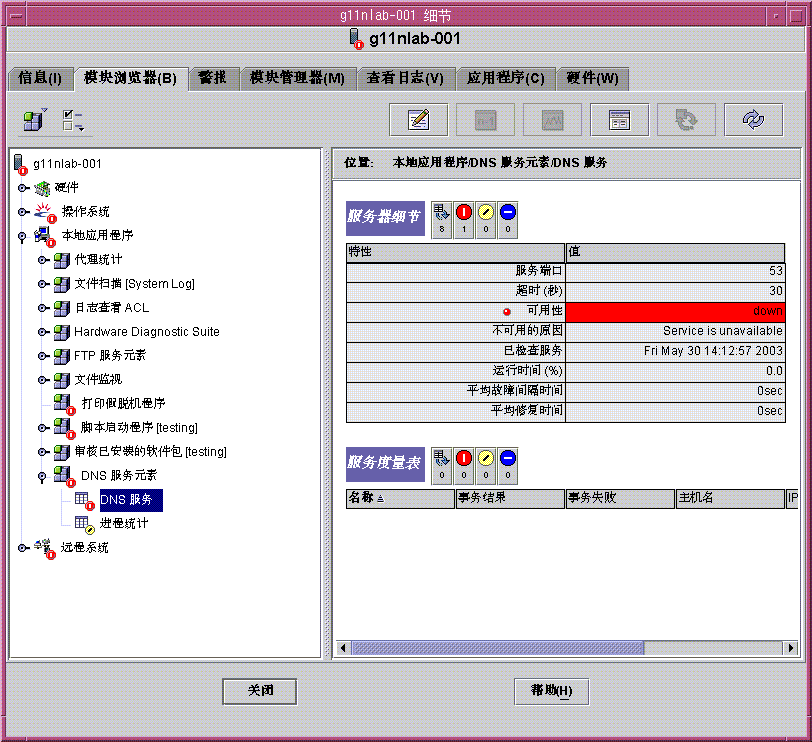Viewport: 812px width, 742px height.
Task: Click the rightmost refresh icon on the toolbar
Action: [753, 119]
